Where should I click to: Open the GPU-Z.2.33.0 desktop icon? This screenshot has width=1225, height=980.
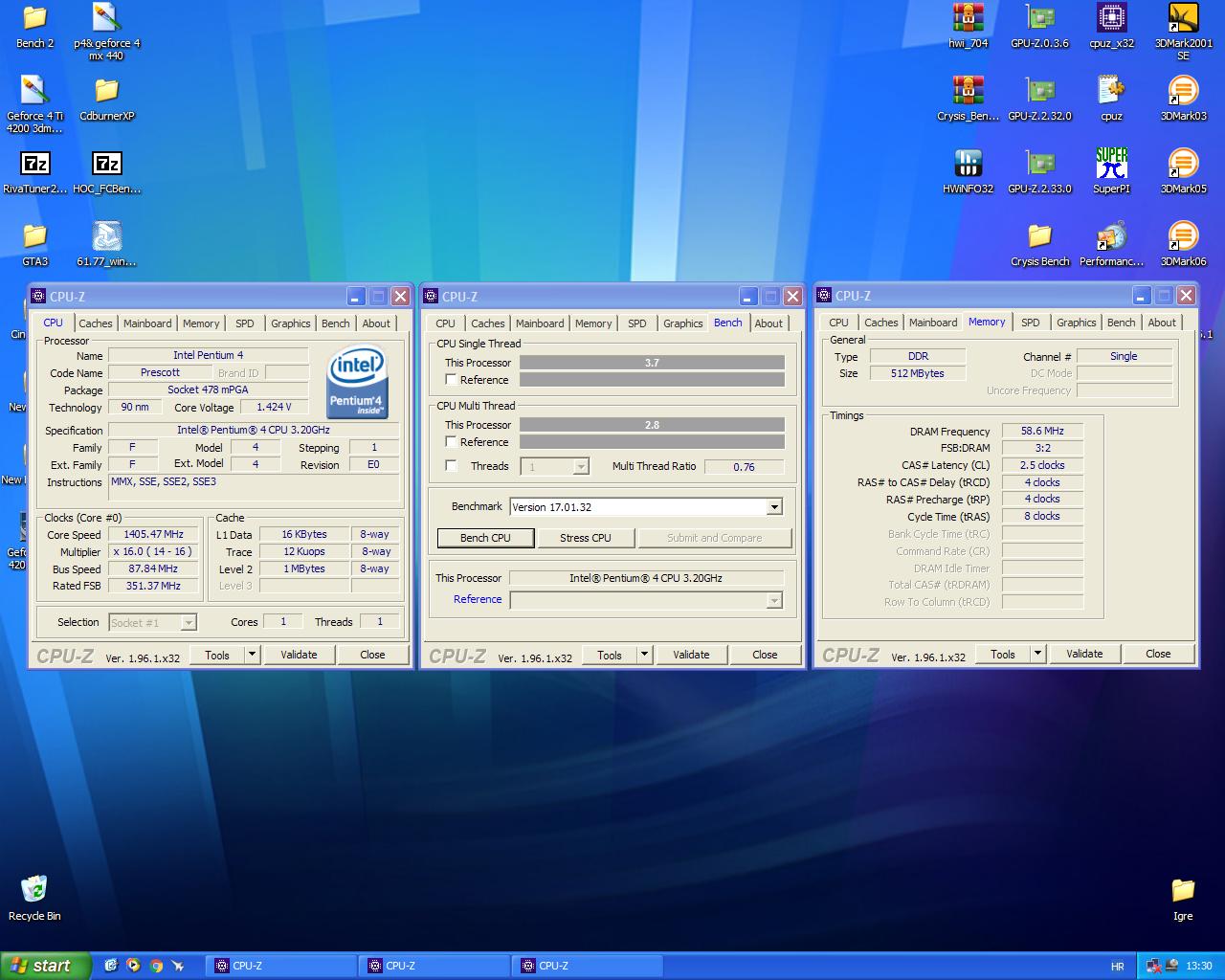pos(1039,164)
